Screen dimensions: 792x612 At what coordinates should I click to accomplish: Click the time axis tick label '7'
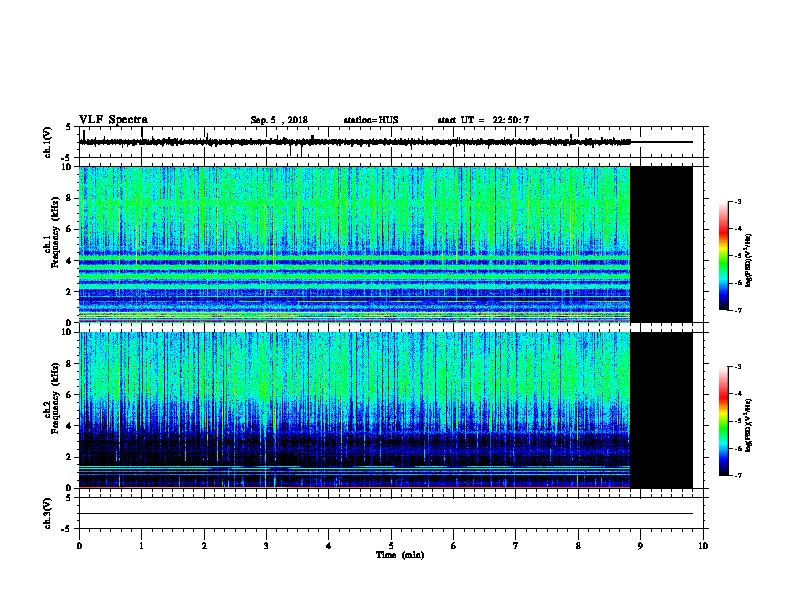pos(516,546)
